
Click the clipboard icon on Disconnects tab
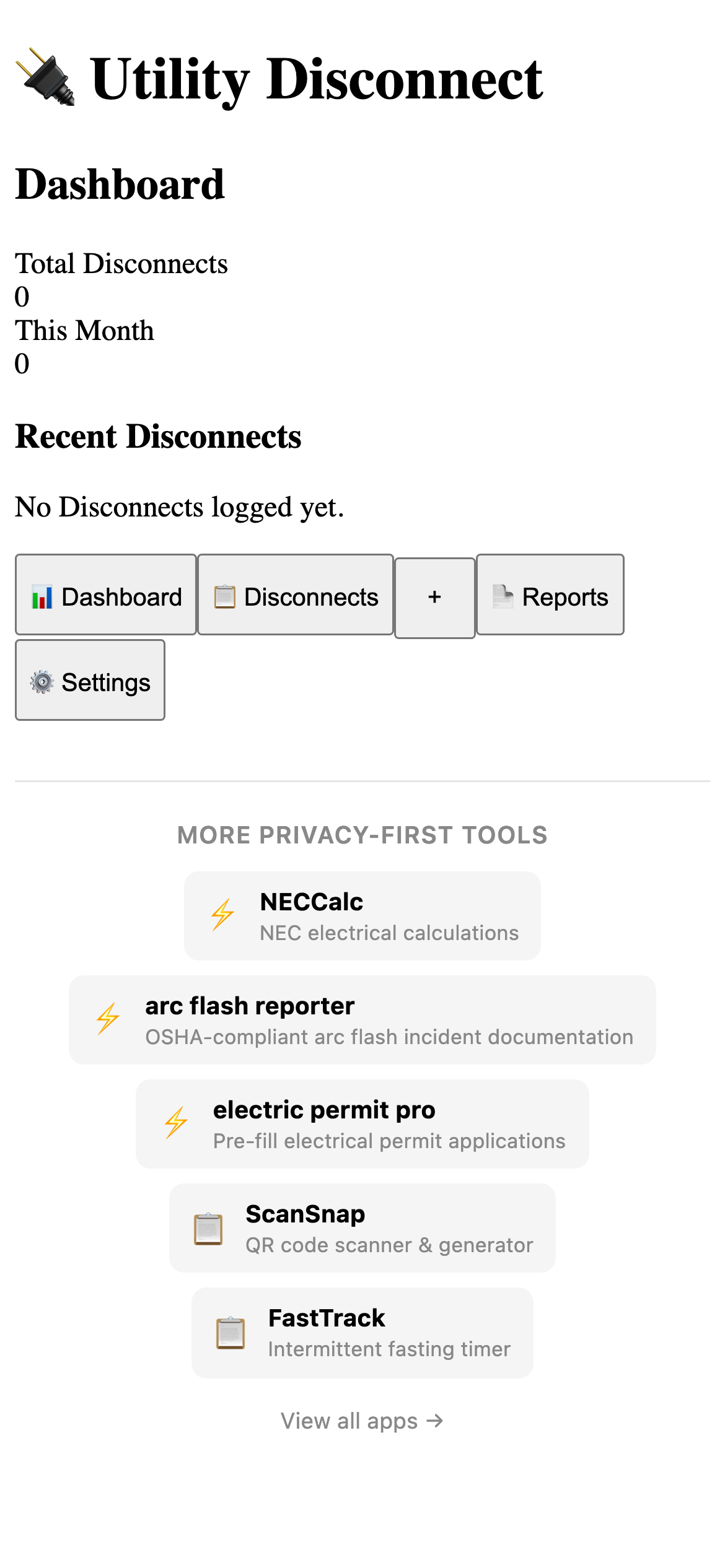coord(224,596)
